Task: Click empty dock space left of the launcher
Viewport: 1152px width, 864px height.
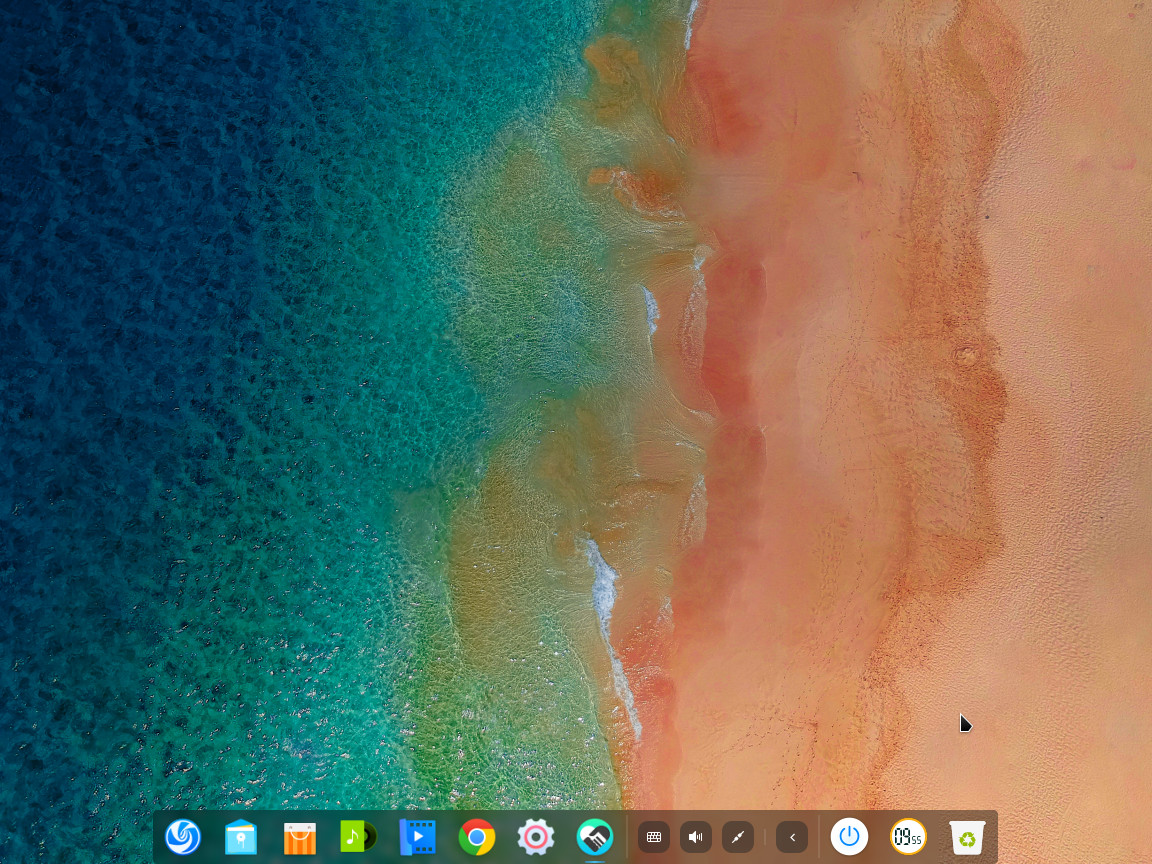Action: pyautogui.click(x=158, y=837)
